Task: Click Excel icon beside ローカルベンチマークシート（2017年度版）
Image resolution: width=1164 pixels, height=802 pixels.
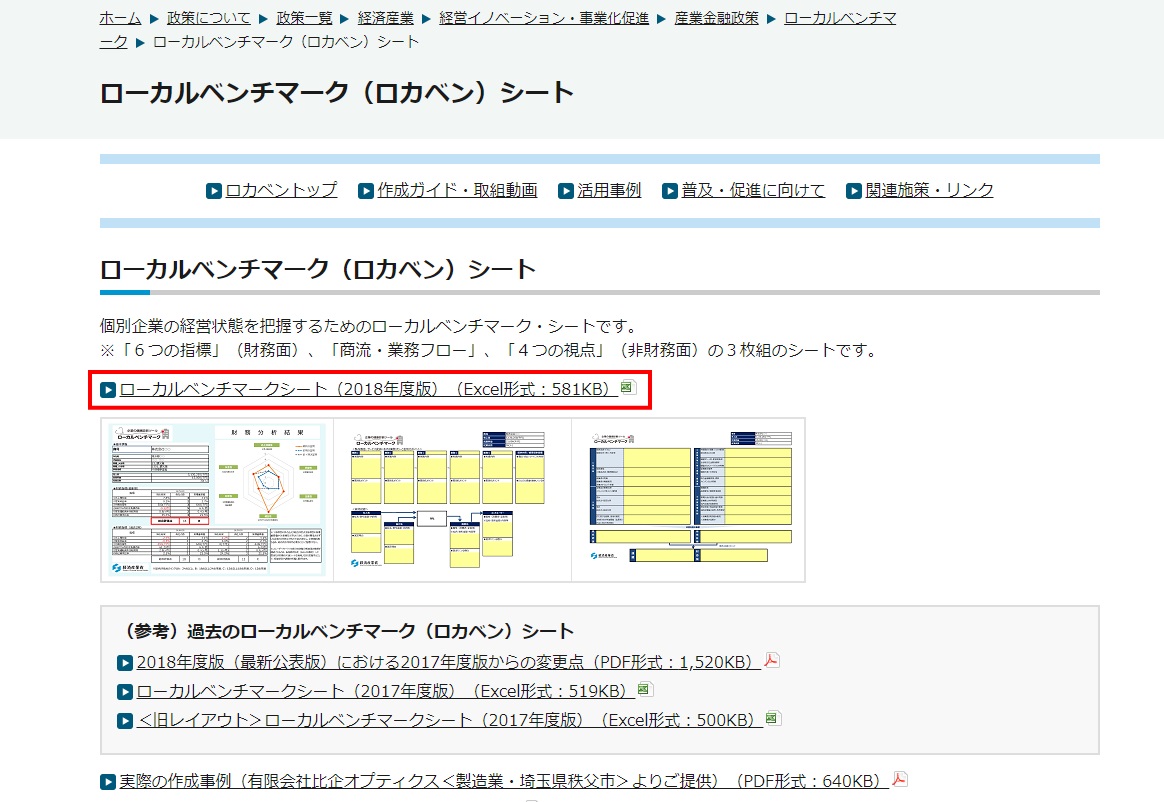Action: point(645,689)
